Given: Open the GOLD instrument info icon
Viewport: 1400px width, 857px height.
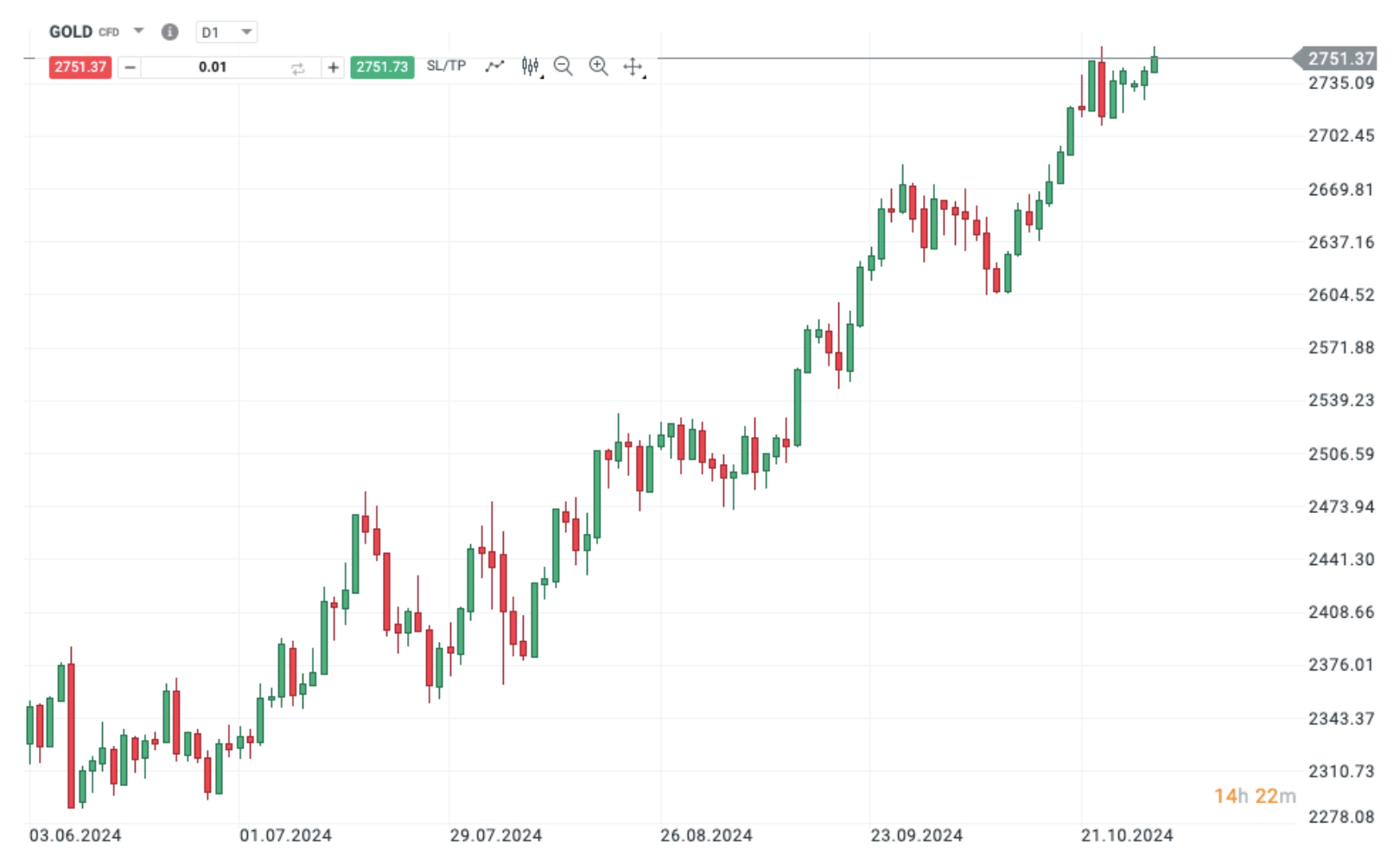Looking at the screenshot, I should [170, 31].
